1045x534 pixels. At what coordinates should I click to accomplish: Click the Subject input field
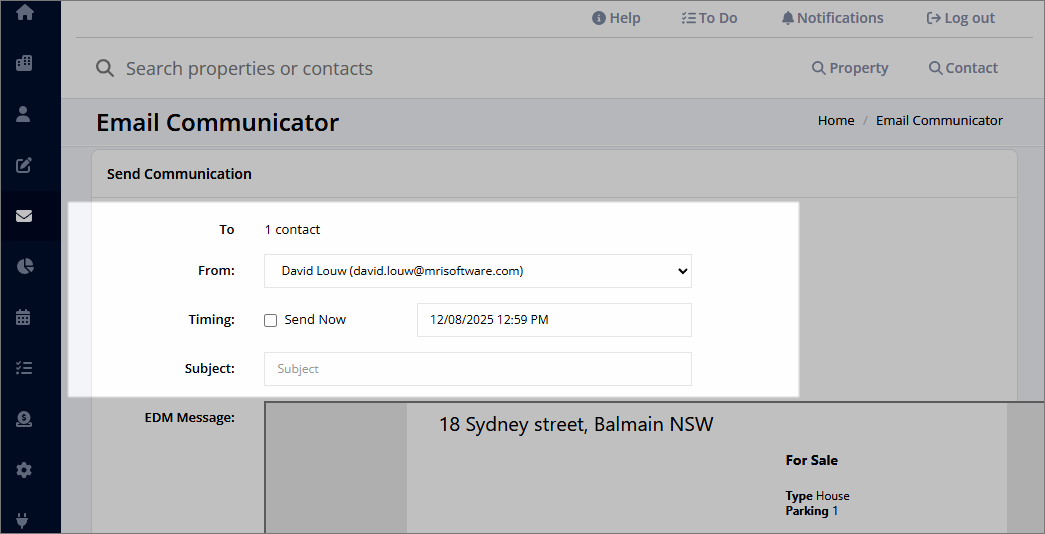click(478, 369)
